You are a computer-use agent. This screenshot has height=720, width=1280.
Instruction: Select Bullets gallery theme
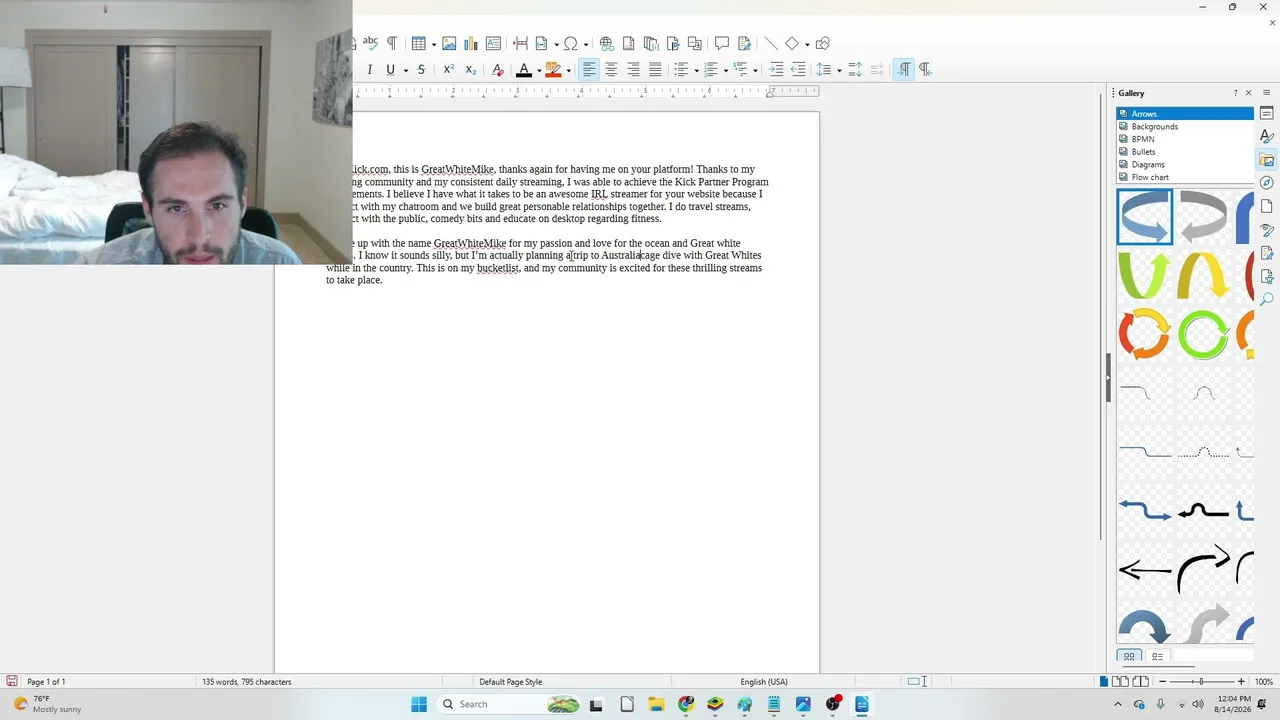[1185, 152]
